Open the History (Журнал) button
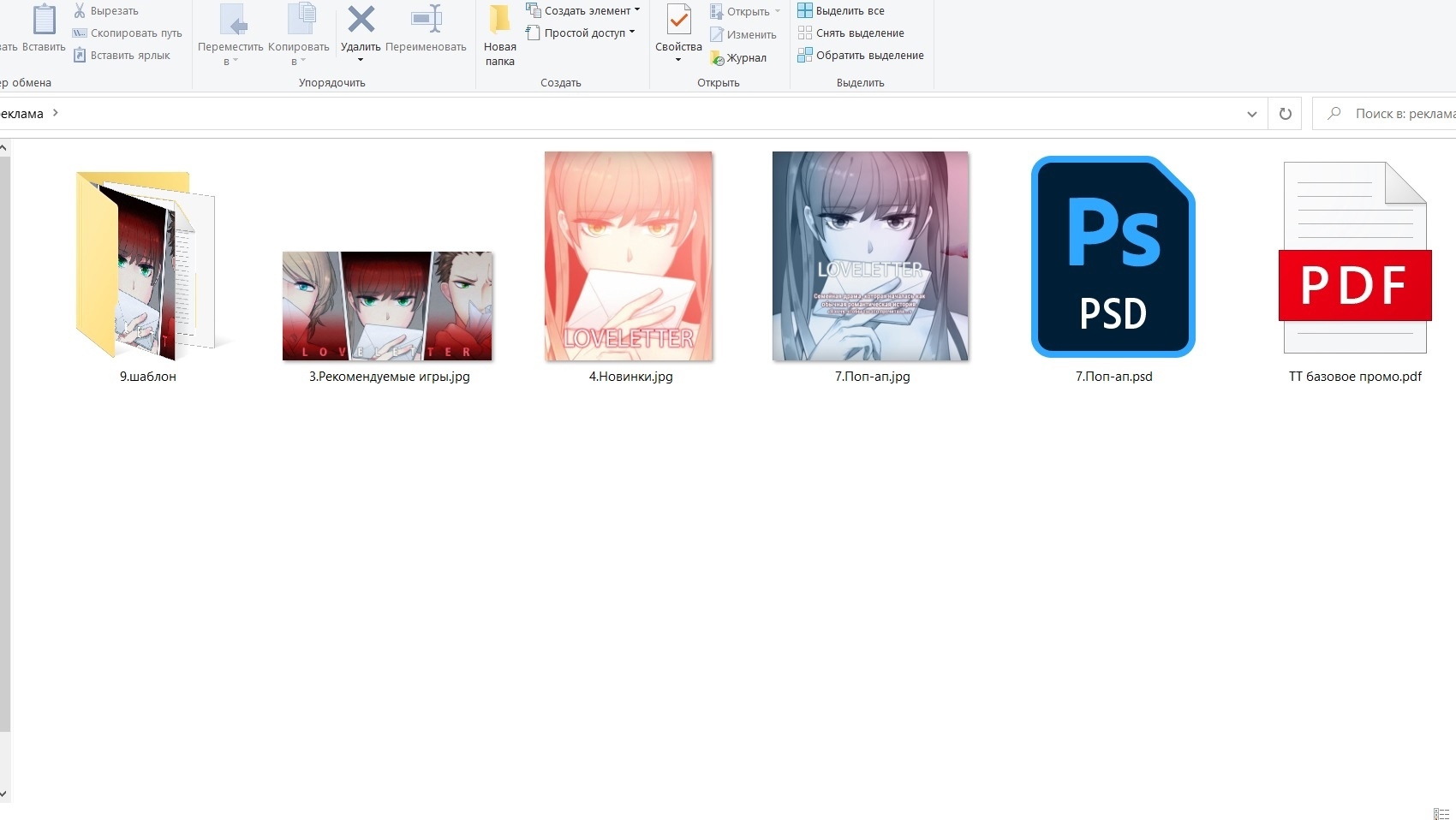1456x820 pixels. (738, 57)
